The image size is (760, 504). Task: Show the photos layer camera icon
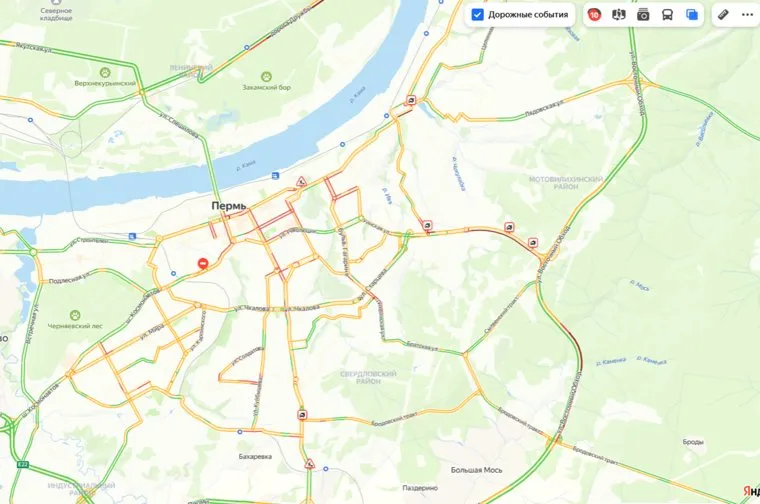click(643, 15)
